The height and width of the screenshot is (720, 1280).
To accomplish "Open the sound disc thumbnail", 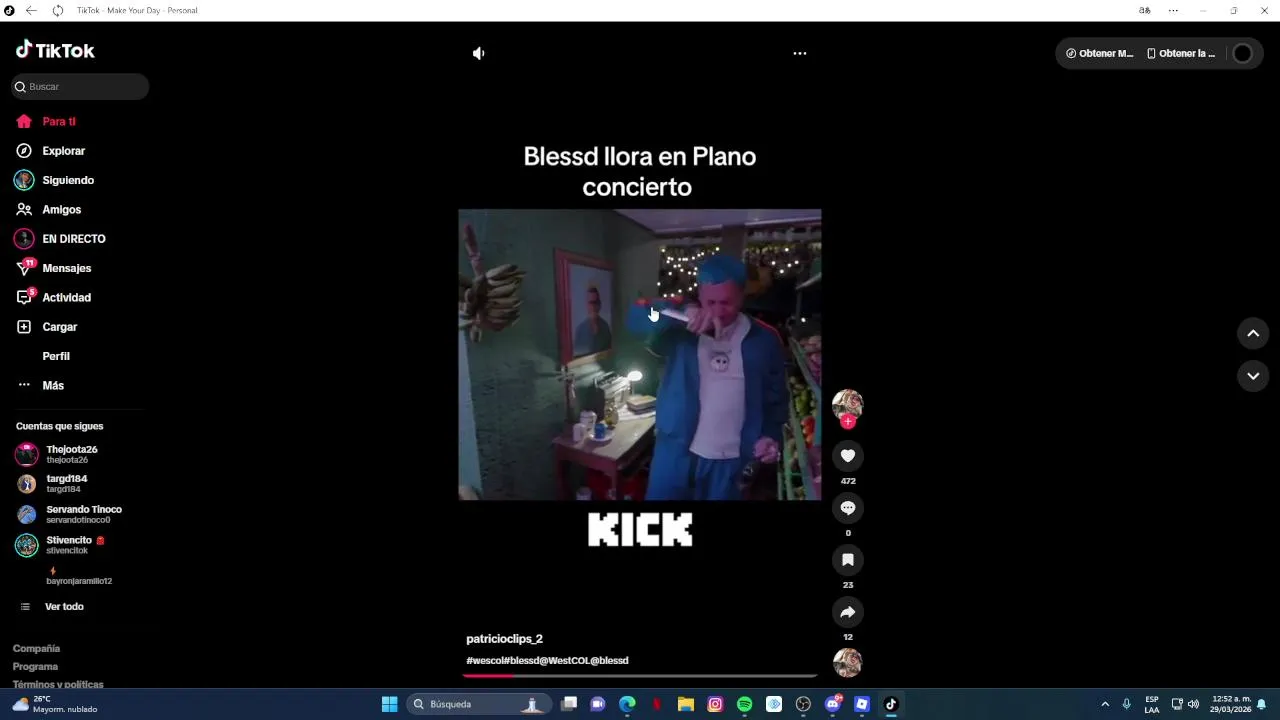I will (x=848, y=662).
